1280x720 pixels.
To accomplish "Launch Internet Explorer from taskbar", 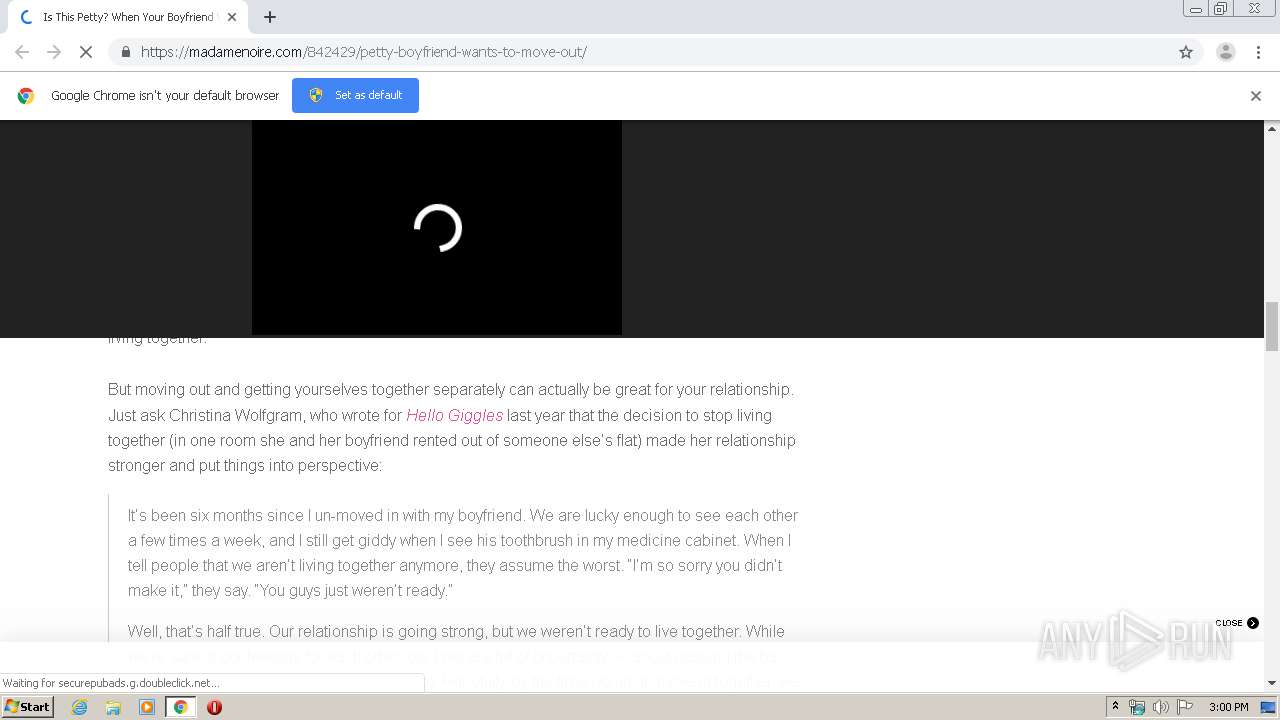I will tap(80, 707).
